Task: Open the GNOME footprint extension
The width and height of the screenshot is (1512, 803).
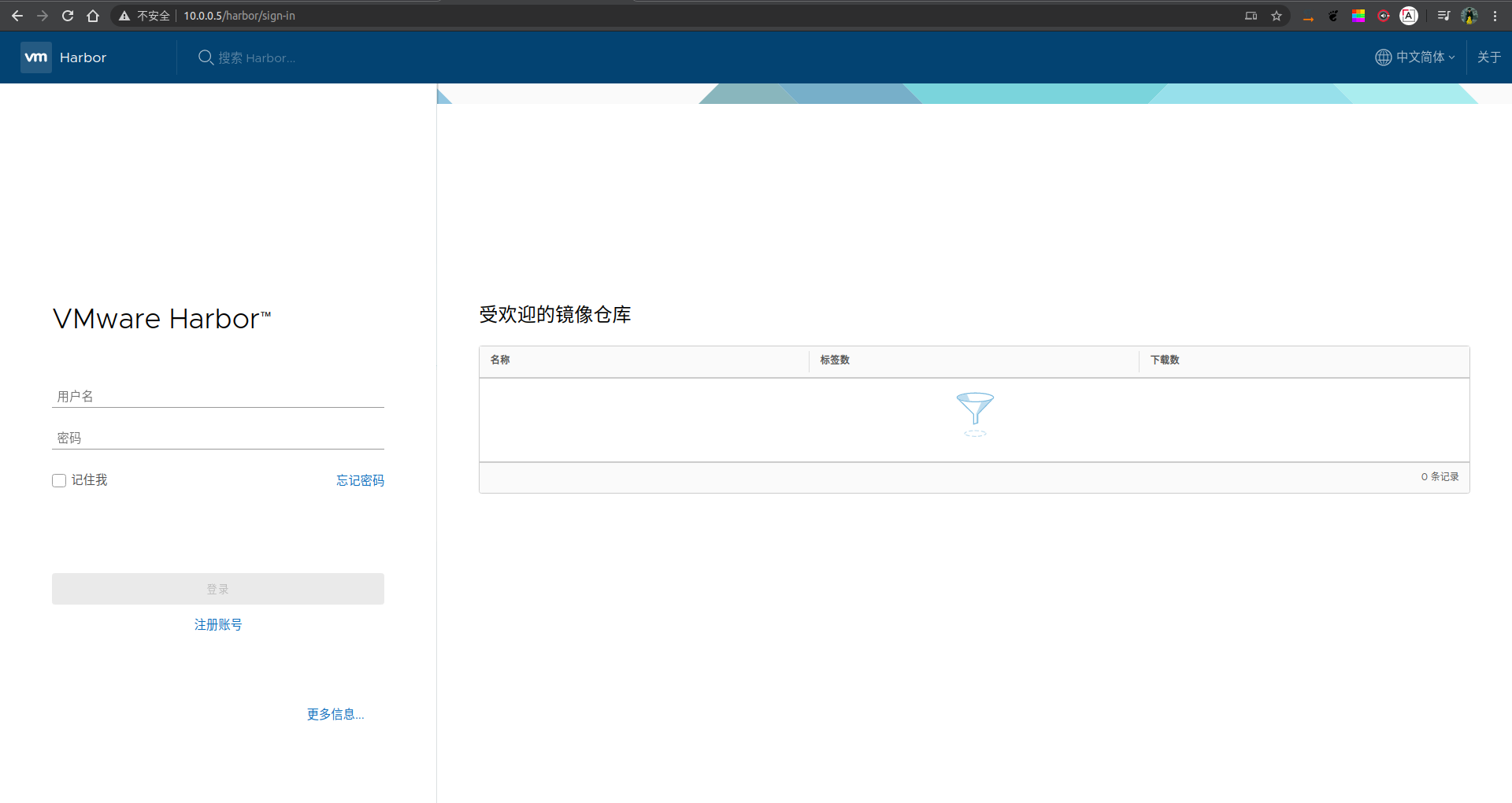Action: click(1333, 16)
